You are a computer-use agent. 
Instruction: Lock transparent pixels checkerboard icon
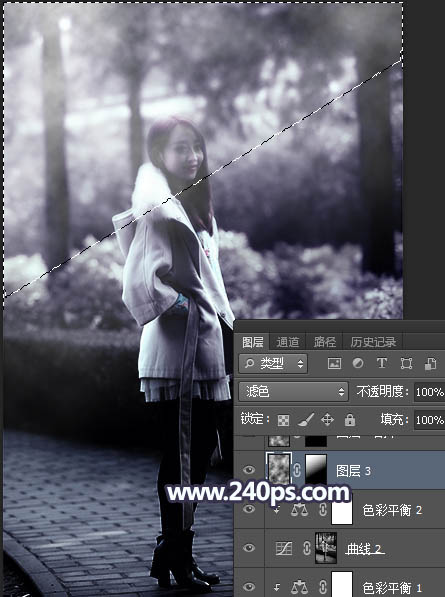283,420
